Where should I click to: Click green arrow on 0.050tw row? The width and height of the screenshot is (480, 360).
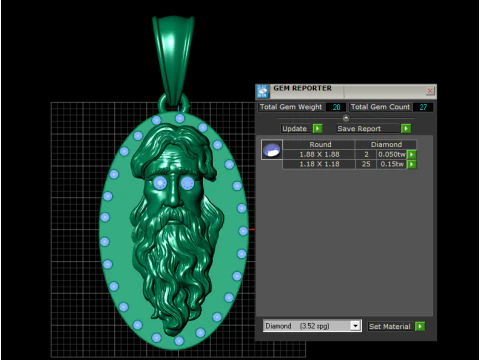click(x=412, y=155)
